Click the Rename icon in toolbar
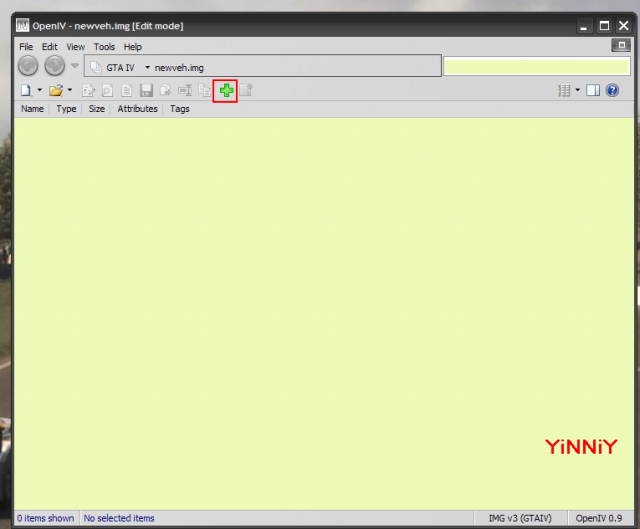 (185, 90)
